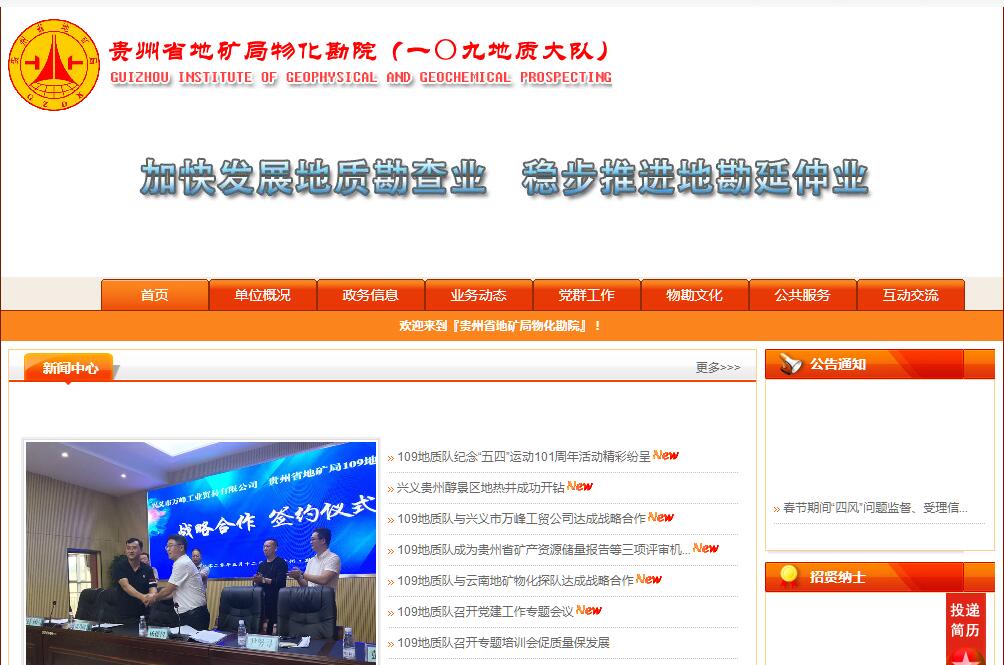Open the 单位概况 menu item
This screenshot has width=1004, height=665.
pyautogui.click(x=263, y=295)
